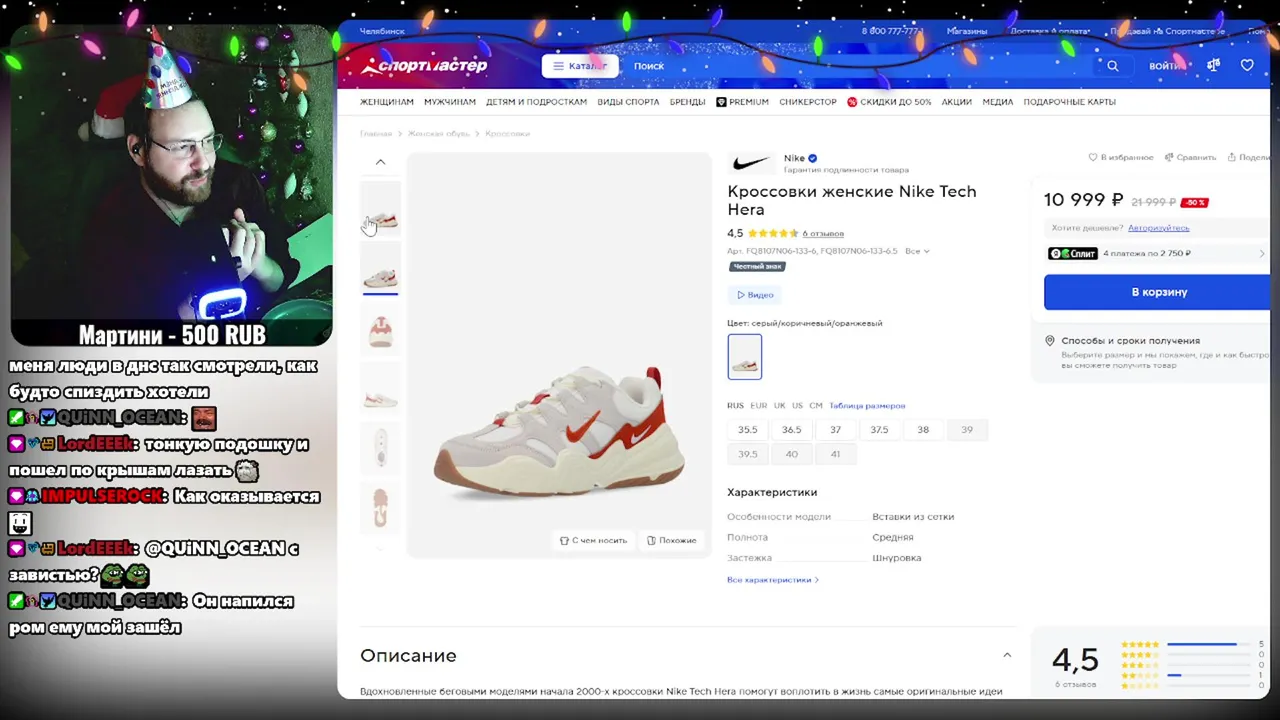
Task: Select size 39
Action: (x=966, y=429)
